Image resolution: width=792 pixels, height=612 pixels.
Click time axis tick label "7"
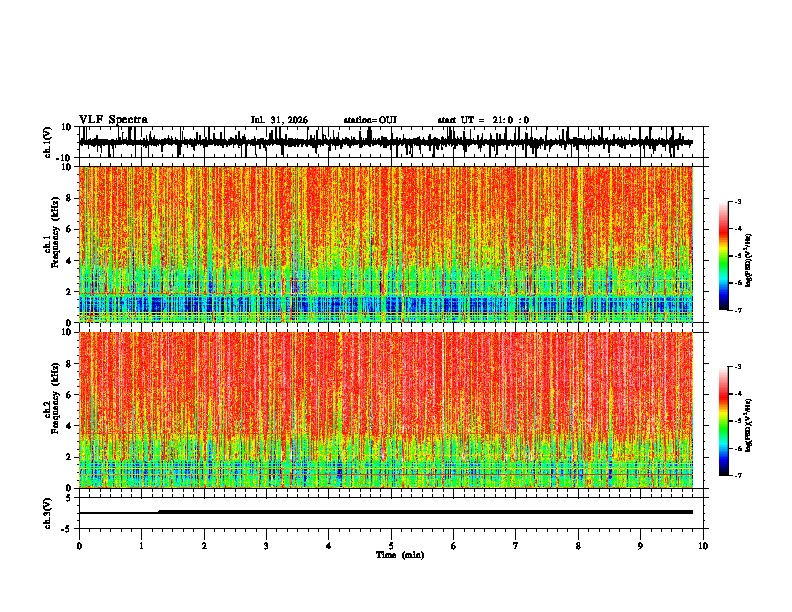coord(516,546)
